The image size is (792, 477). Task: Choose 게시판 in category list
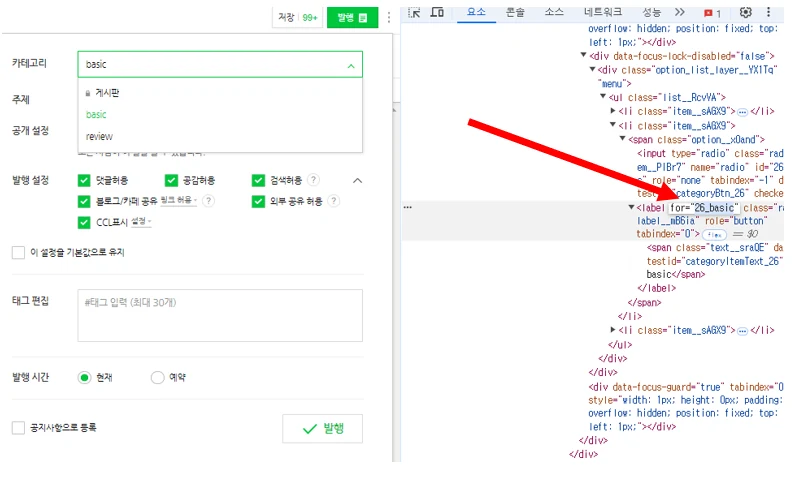tap(220, 93)
